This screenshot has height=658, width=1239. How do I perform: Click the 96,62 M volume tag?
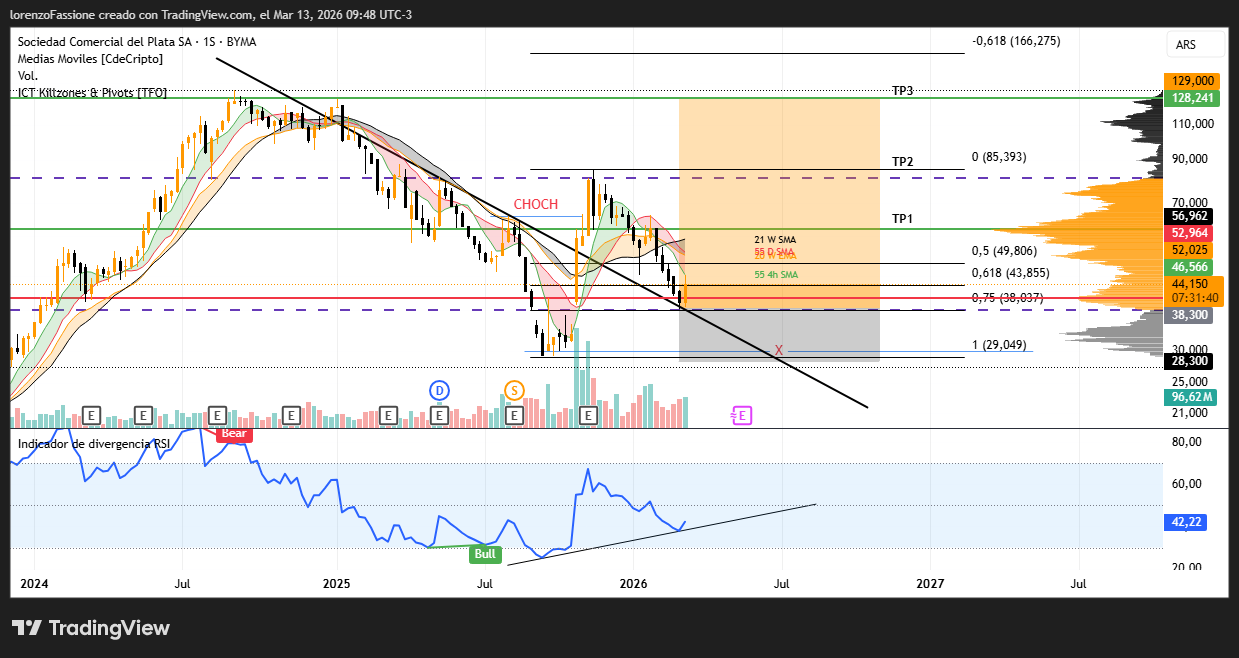pyautogui.click(x=1191, y=397)
